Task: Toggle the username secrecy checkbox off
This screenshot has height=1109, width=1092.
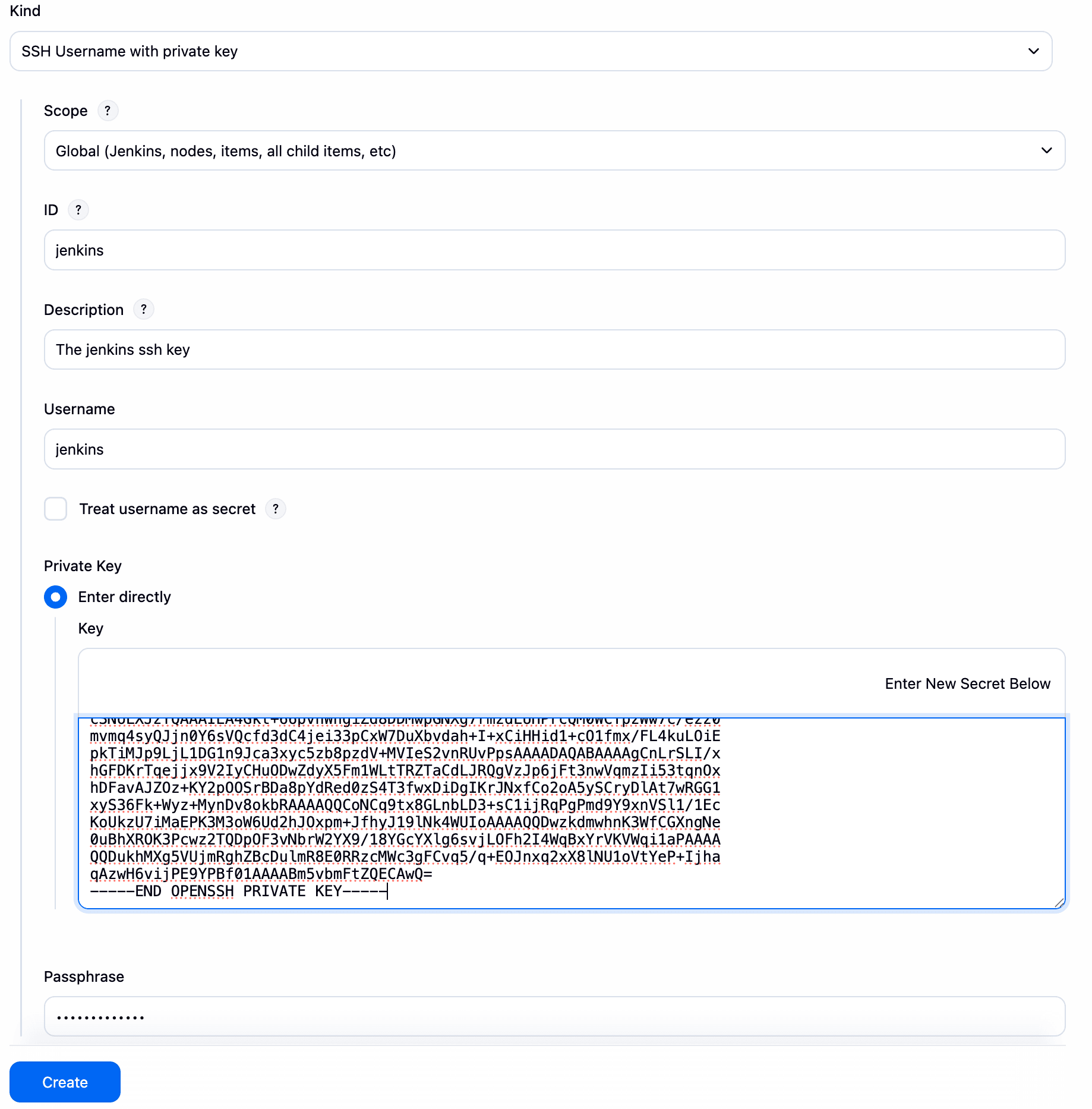Action: [55, 509]
